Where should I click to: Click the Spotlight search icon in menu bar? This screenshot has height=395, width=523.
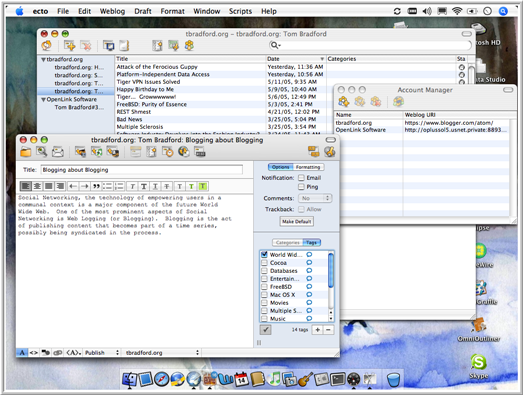503,11
